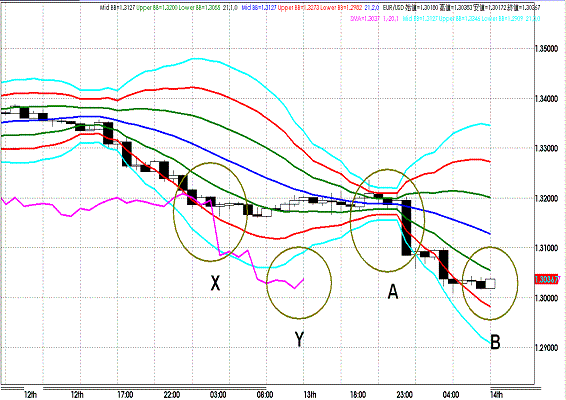Screen dimensions: 566x400
Task: Click the 08:00 time axis label
Action: click(x=265, y=395)
